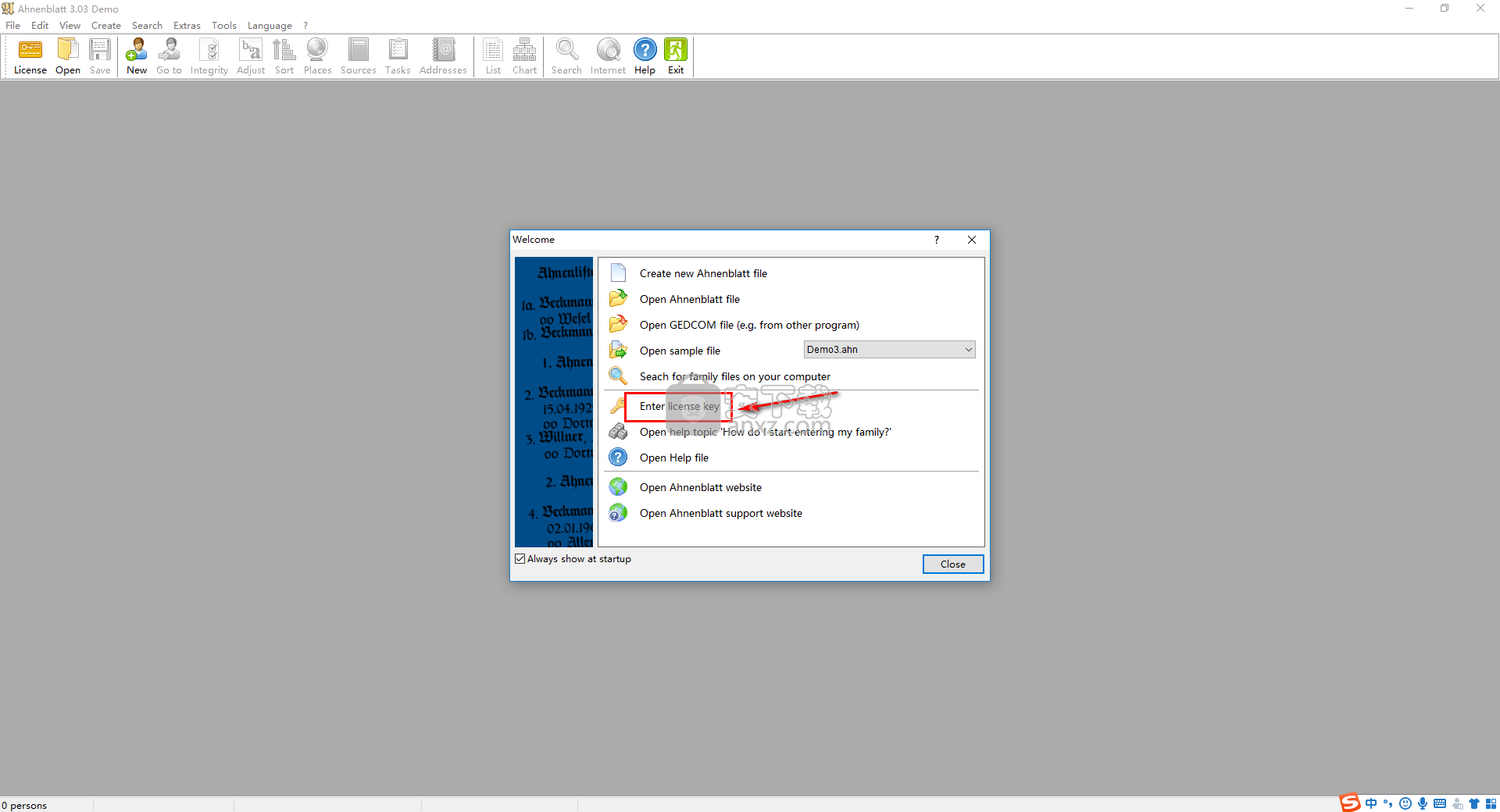The height and width of the screenshot is (812, 1500).
Task: Click the Sogou input method tray icon
Action: tap(1350, 803)
